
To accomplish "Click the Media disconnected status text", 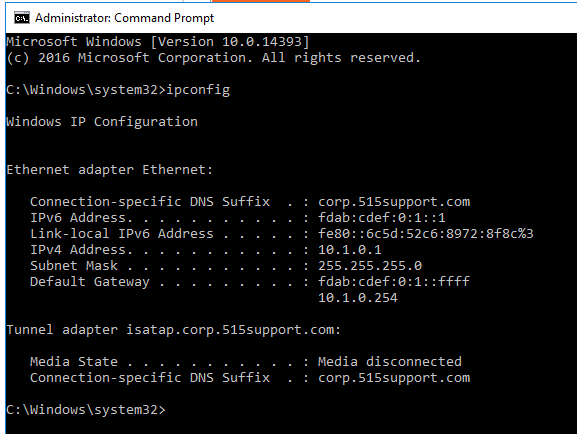I will (390, 361).
